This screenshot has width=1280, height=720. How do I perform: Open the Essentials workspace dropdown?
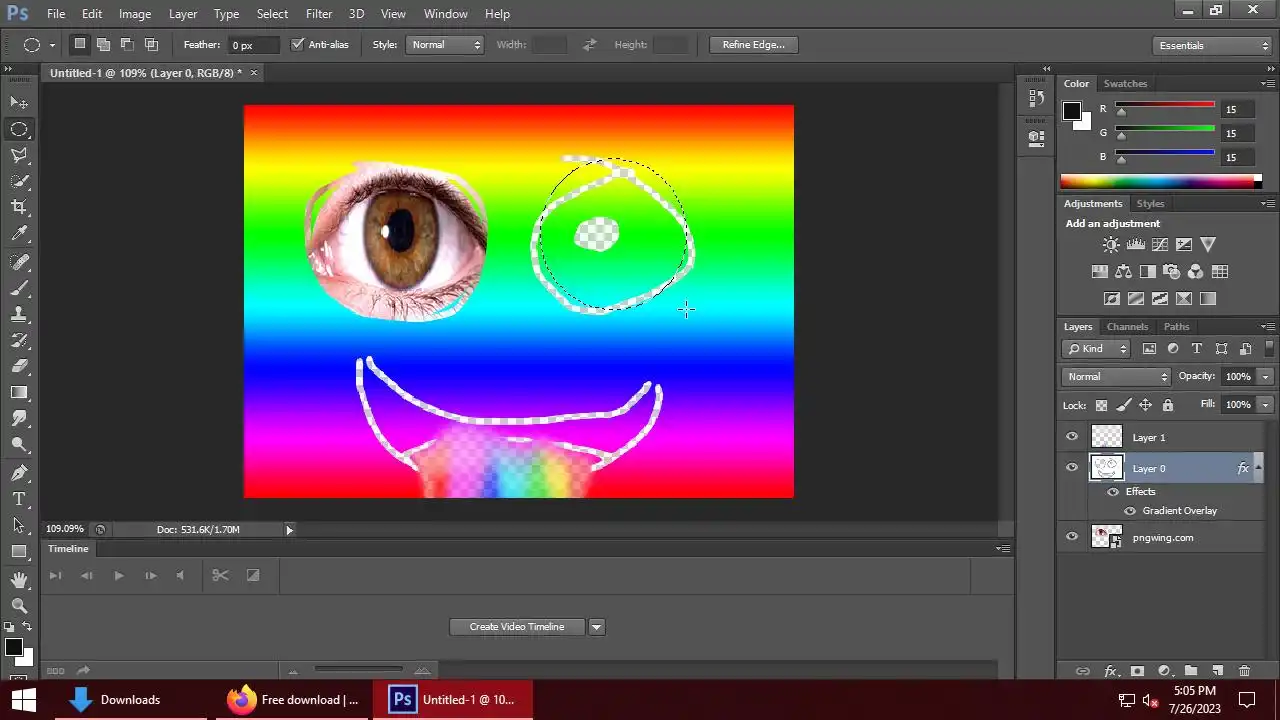[x=1212, y=46]
